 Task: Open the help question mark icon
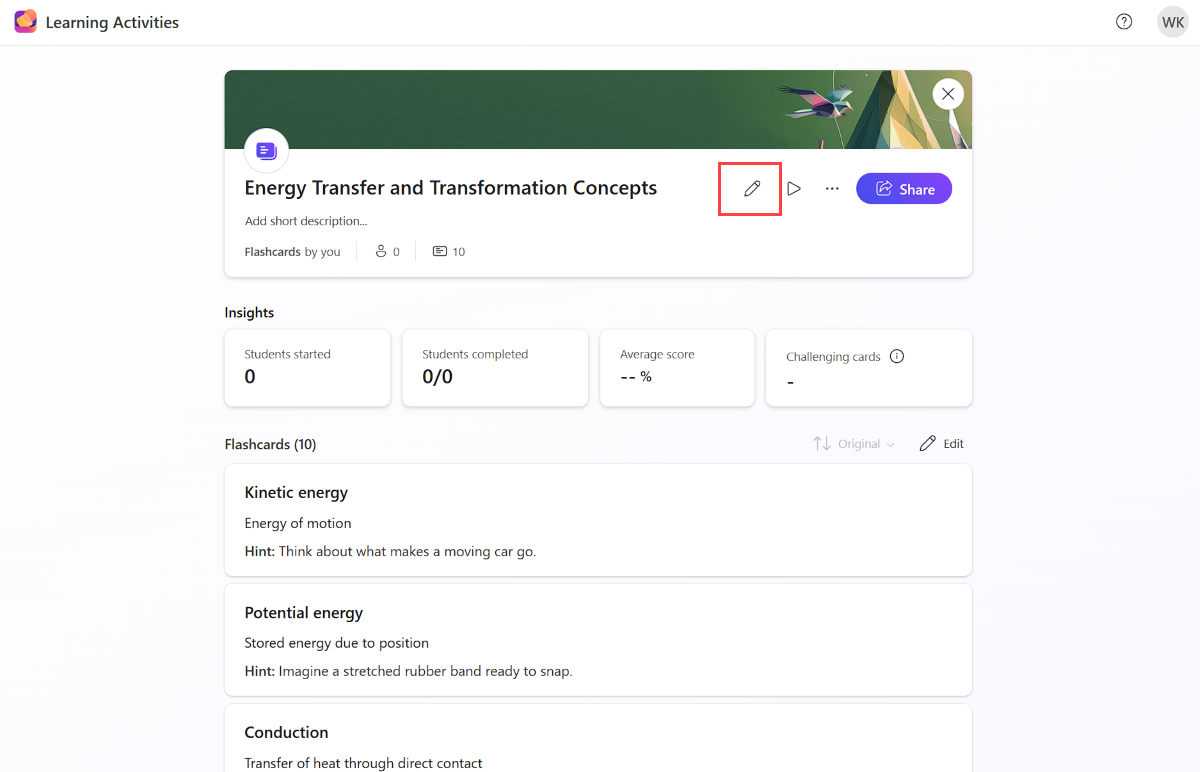coord(1124,22)
